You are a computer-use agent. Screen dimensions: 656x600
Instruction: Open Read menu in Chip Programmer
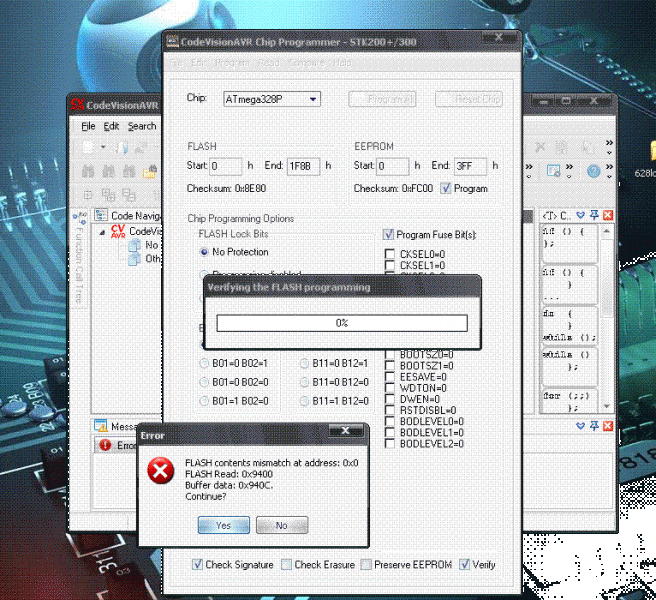269,63
